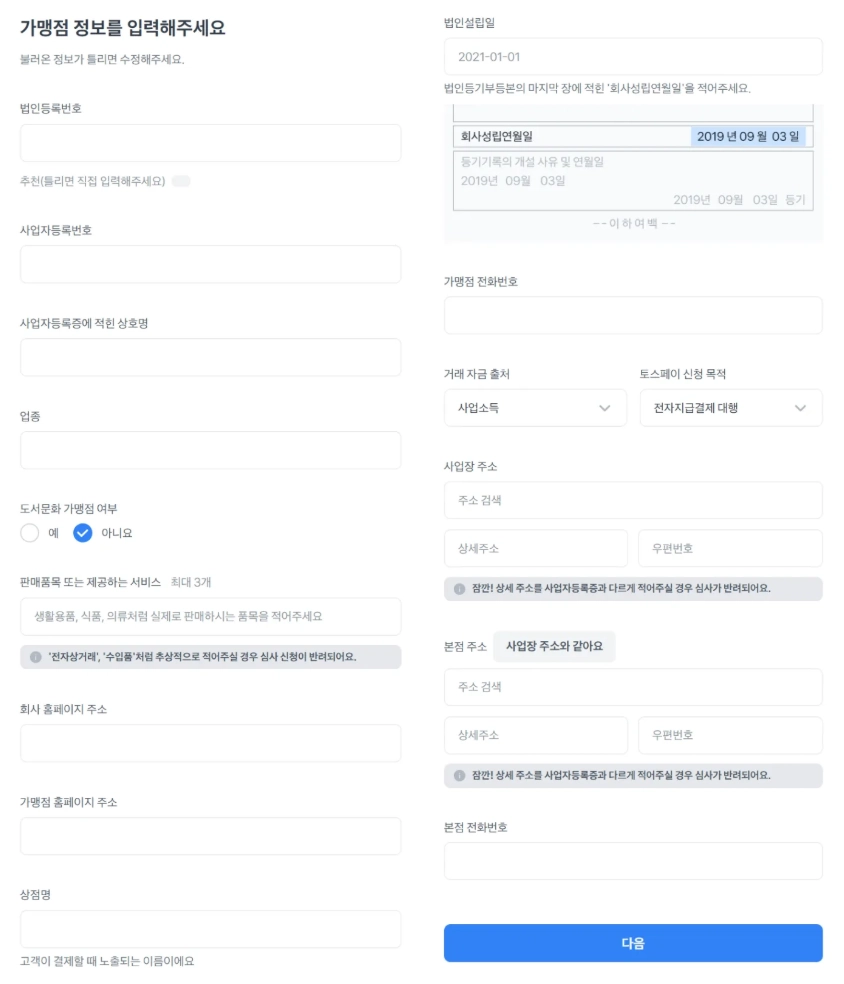
Task: Click 판매품목 또는 제공하는 서비스 input
Action: pos(211,616)
